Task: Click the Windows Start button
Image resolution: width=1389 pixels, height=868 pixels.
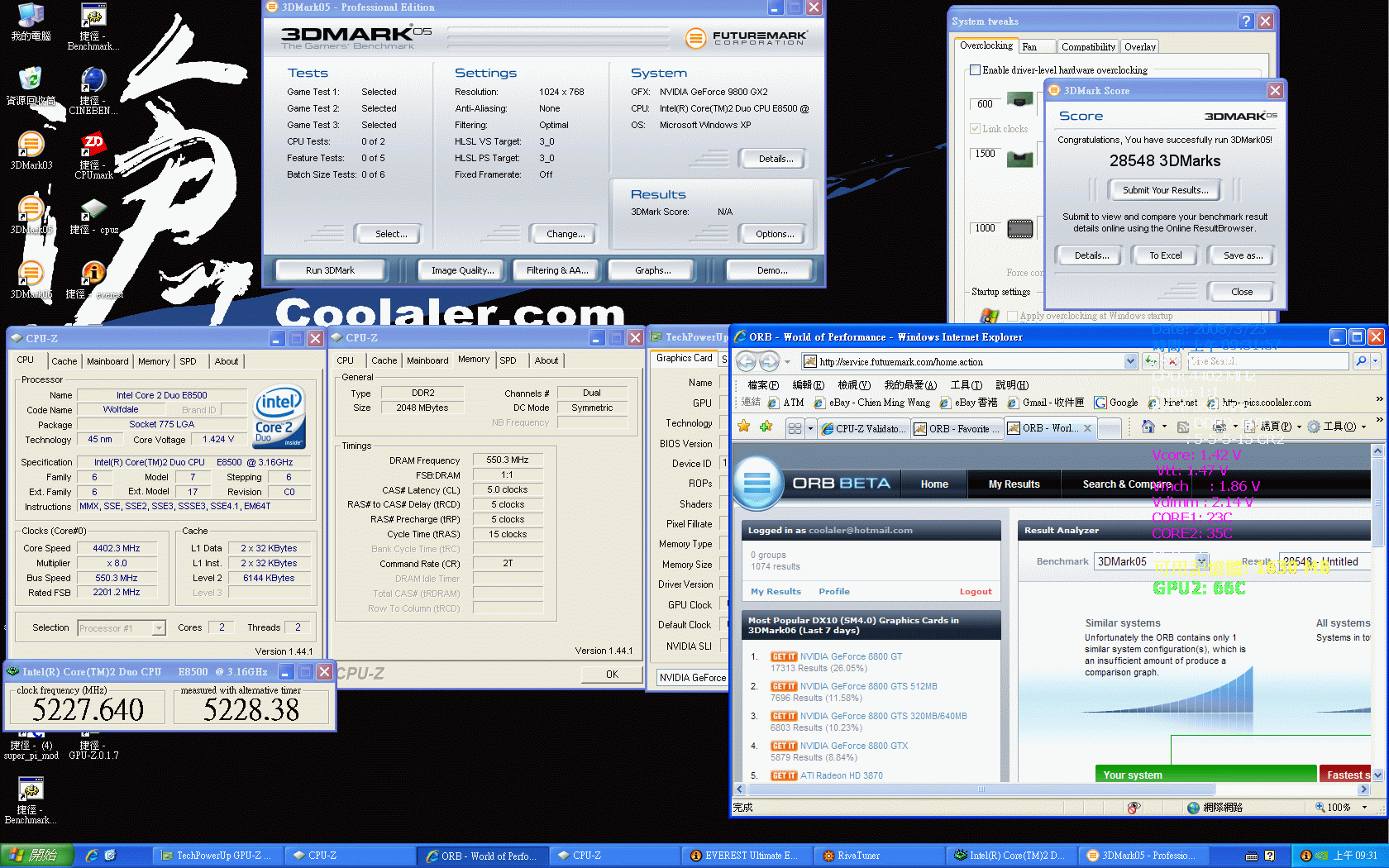Action: [37, 856]
